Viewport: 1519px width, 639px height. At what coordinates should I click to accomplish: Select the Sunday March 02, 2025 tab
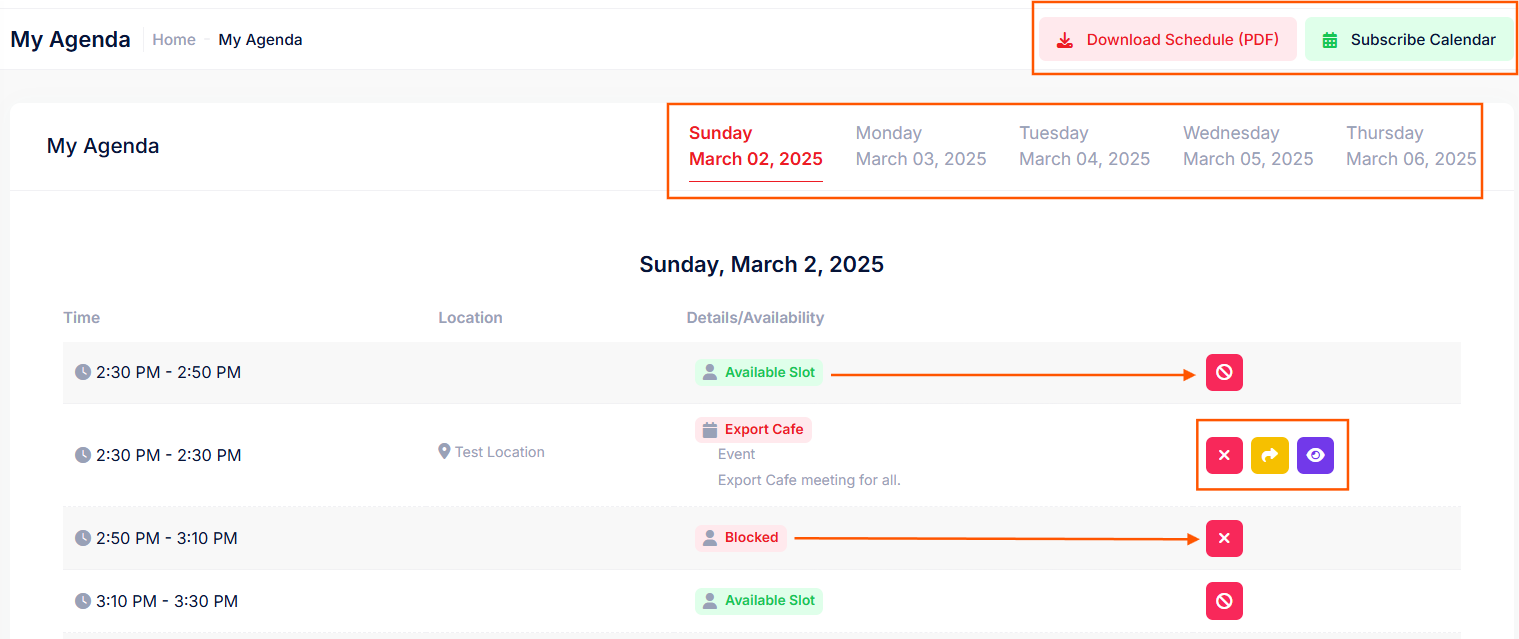click(755, 146)
